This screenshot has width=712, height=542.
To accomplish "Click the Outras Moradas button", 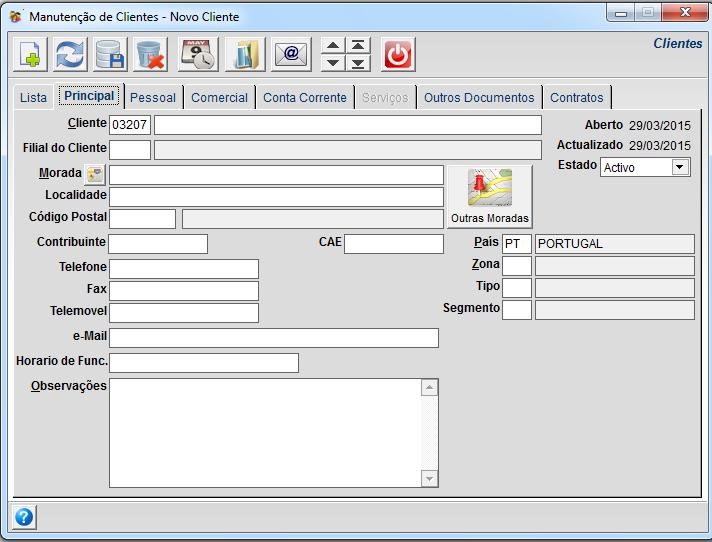I will pos(489,197).
